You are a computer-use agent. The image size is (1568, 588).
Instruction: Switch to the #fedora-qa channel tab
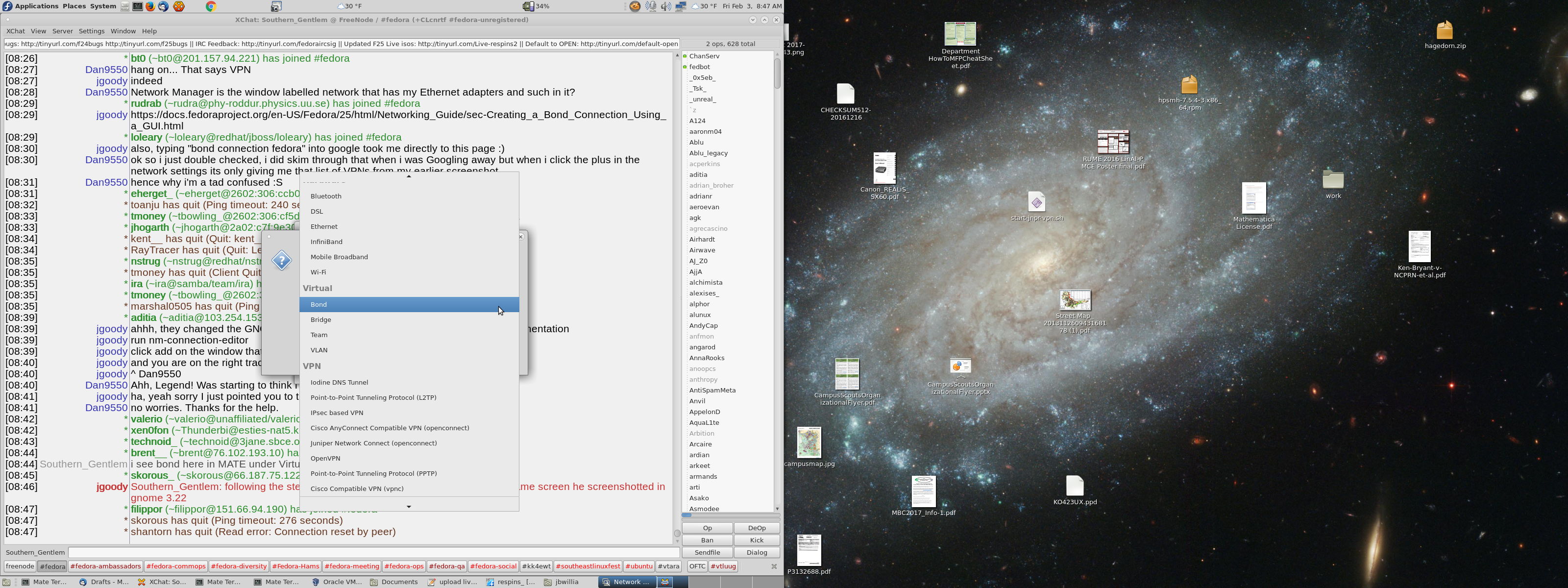(447, 566)
